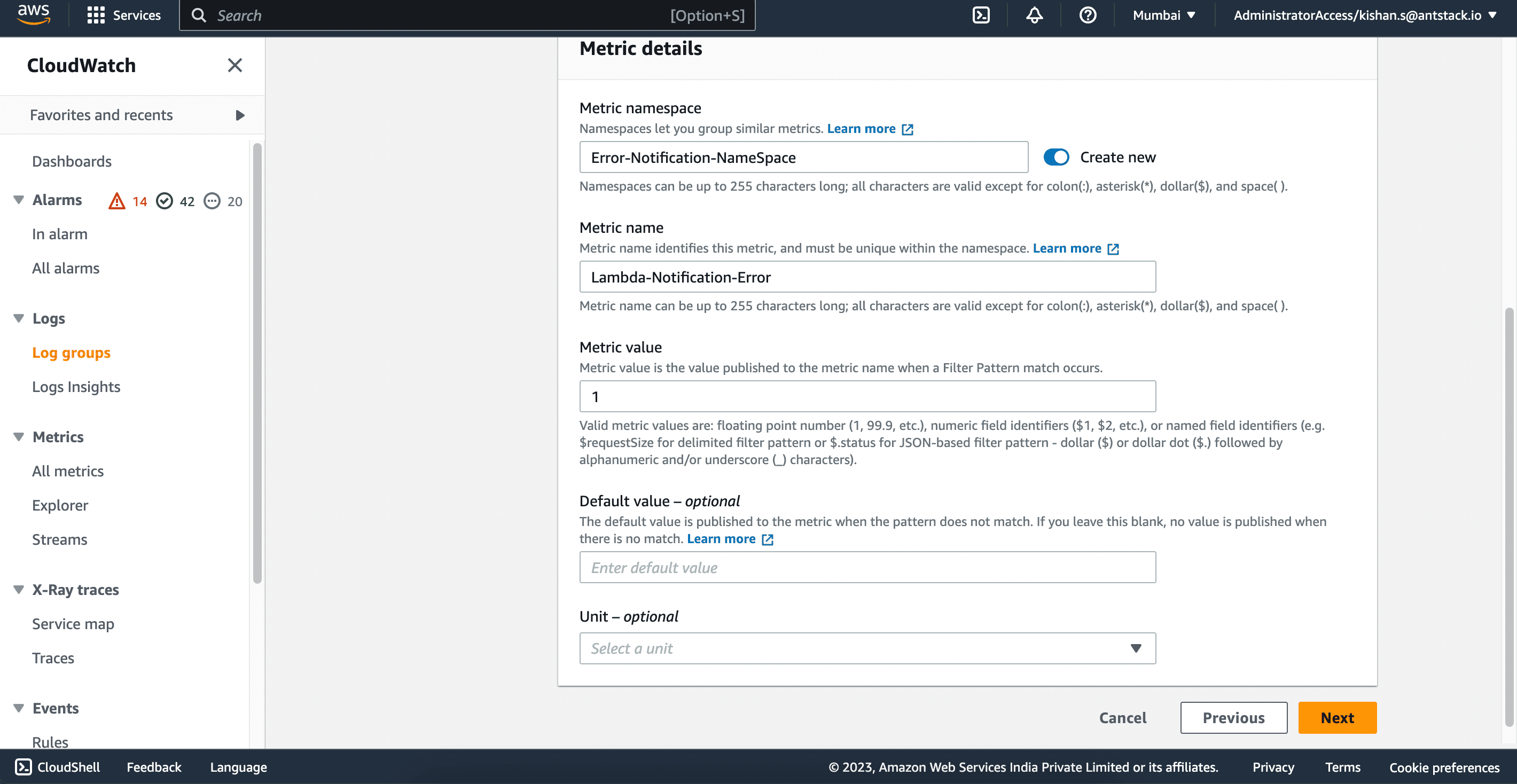Open In alarm list

59,234
